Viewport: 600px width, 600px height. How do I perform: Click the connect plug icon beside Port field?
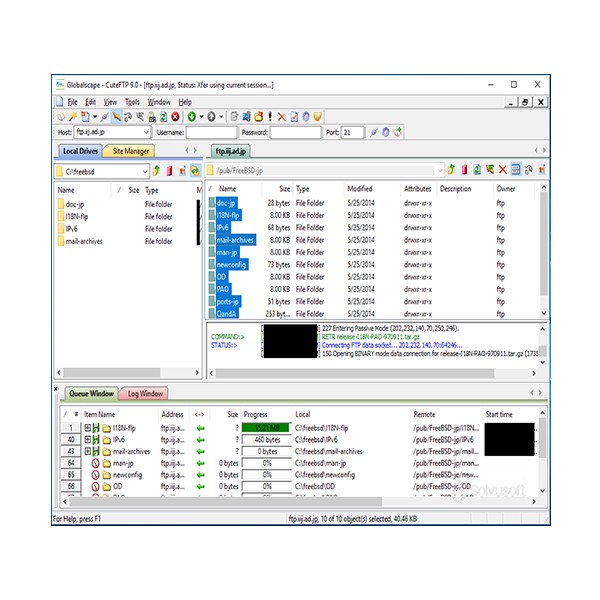(x=374, y=132)
